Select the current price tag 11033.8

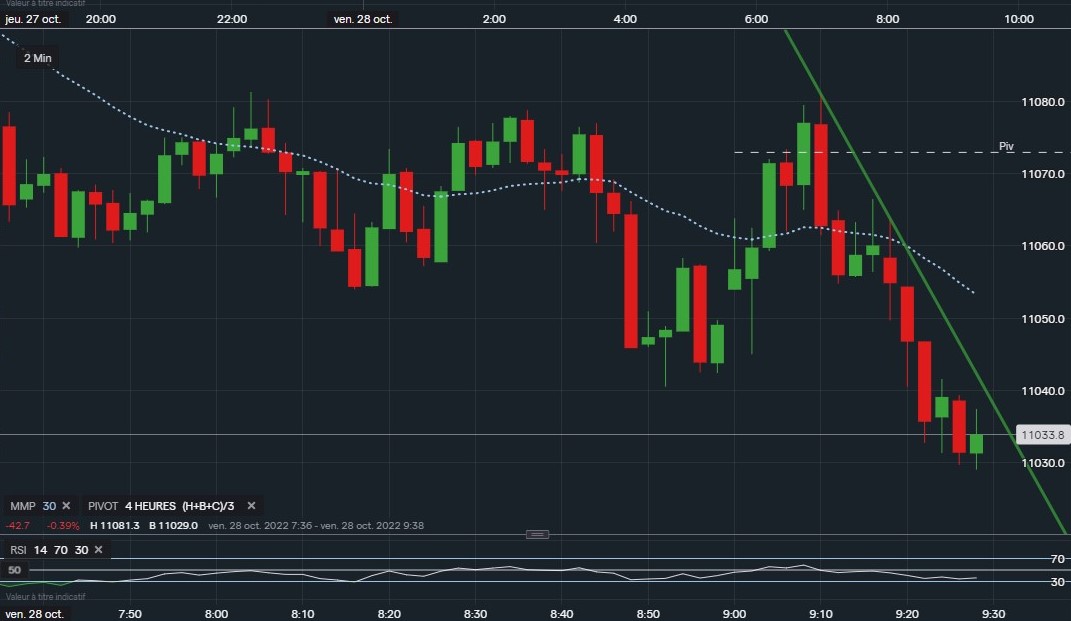pos(1042,434)
